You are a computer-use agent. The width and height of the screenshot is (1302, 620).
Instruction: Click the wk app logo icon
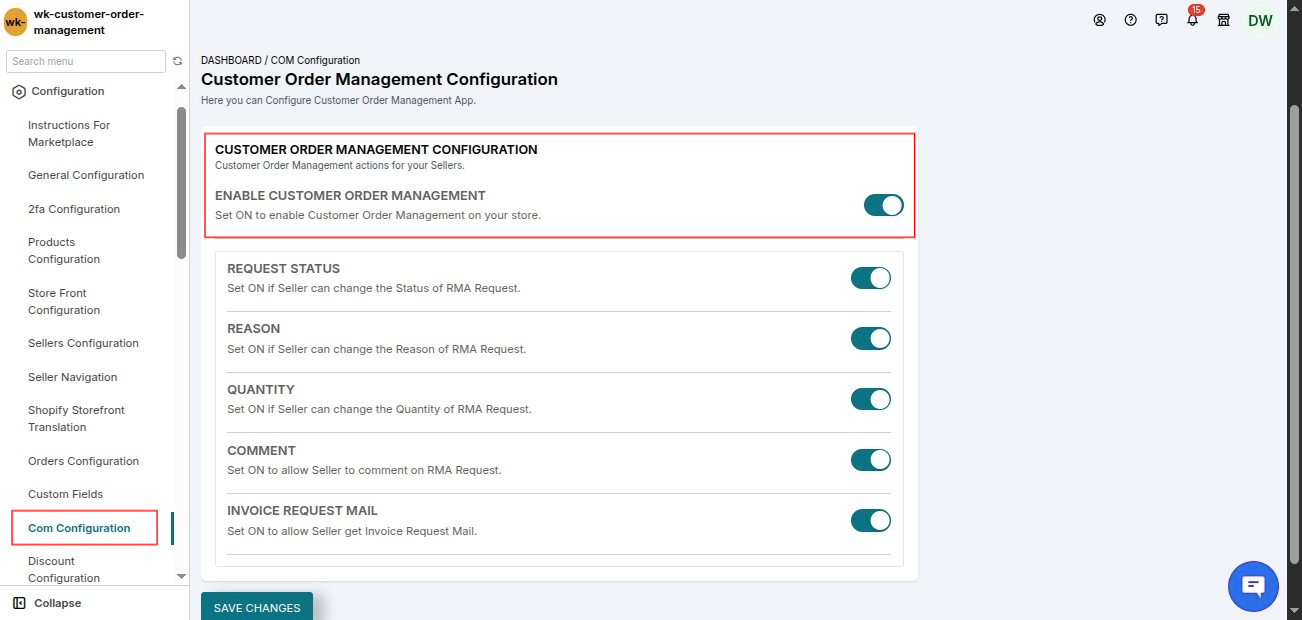[x=16, y=22]
